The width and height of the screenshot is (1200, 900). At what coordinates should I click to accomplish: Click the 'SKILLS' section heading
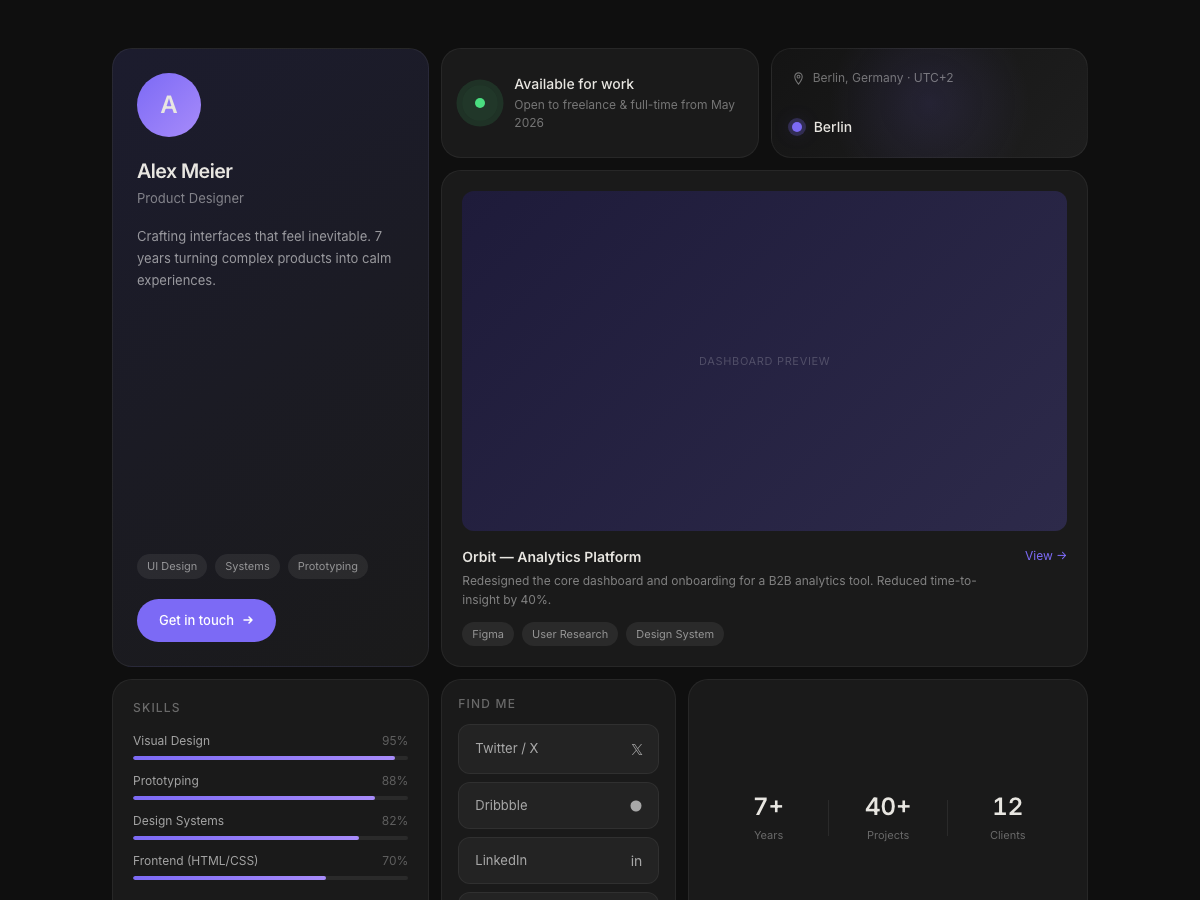point(157,708)
